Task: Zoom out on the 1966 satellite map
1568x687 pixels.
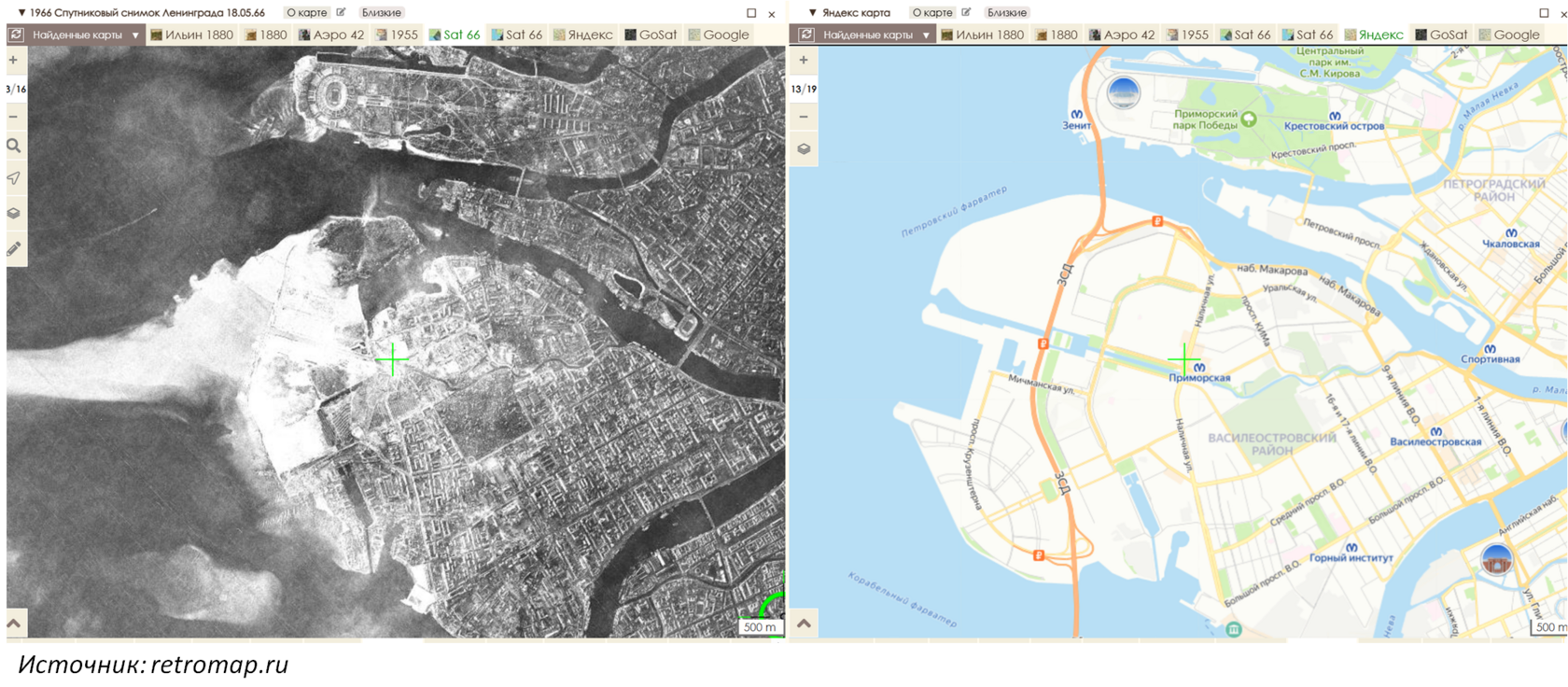Action: (13, 117)
